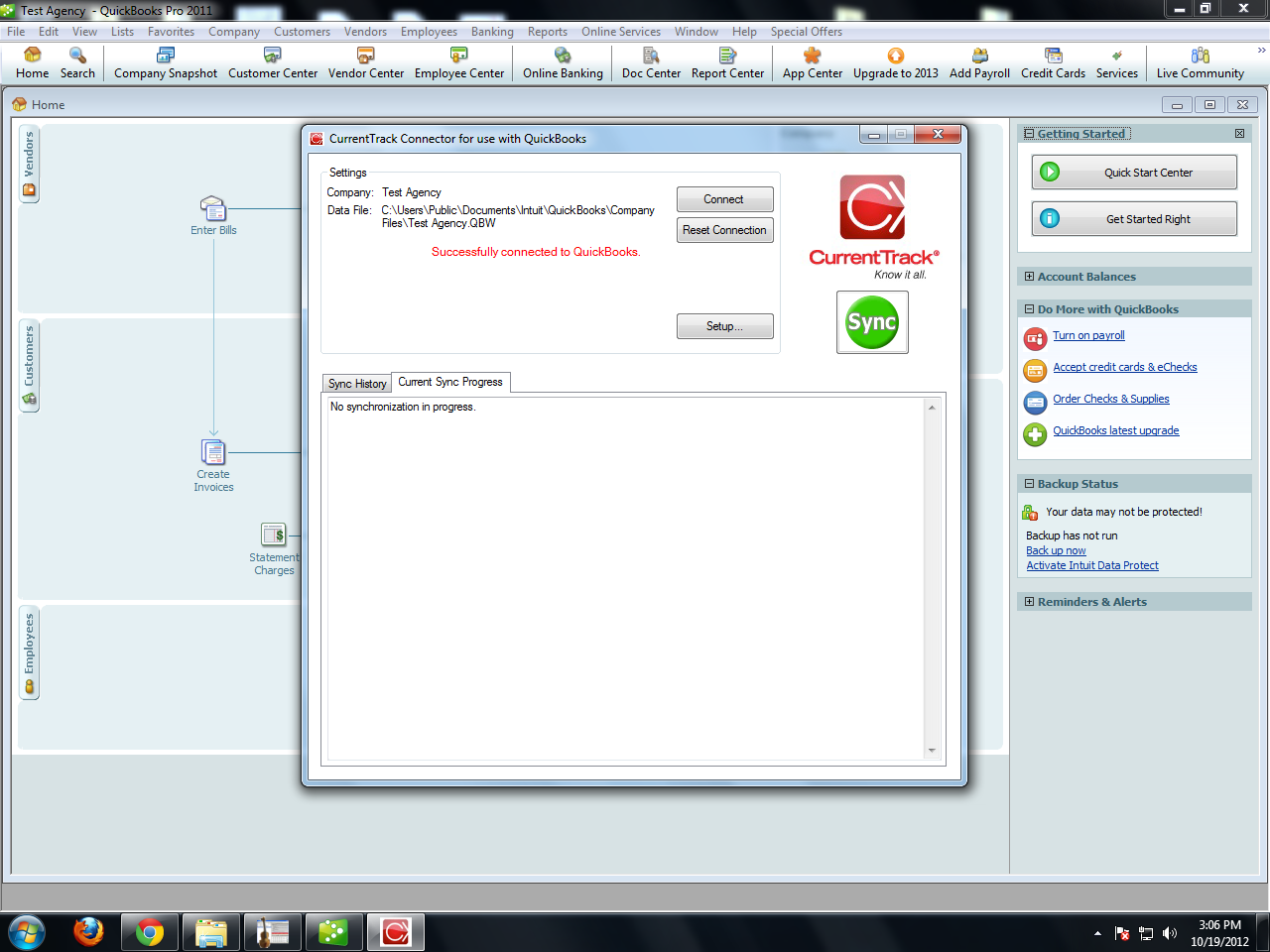
Task: Open Windows Explorer from taskbar
Action: (211, 932)
